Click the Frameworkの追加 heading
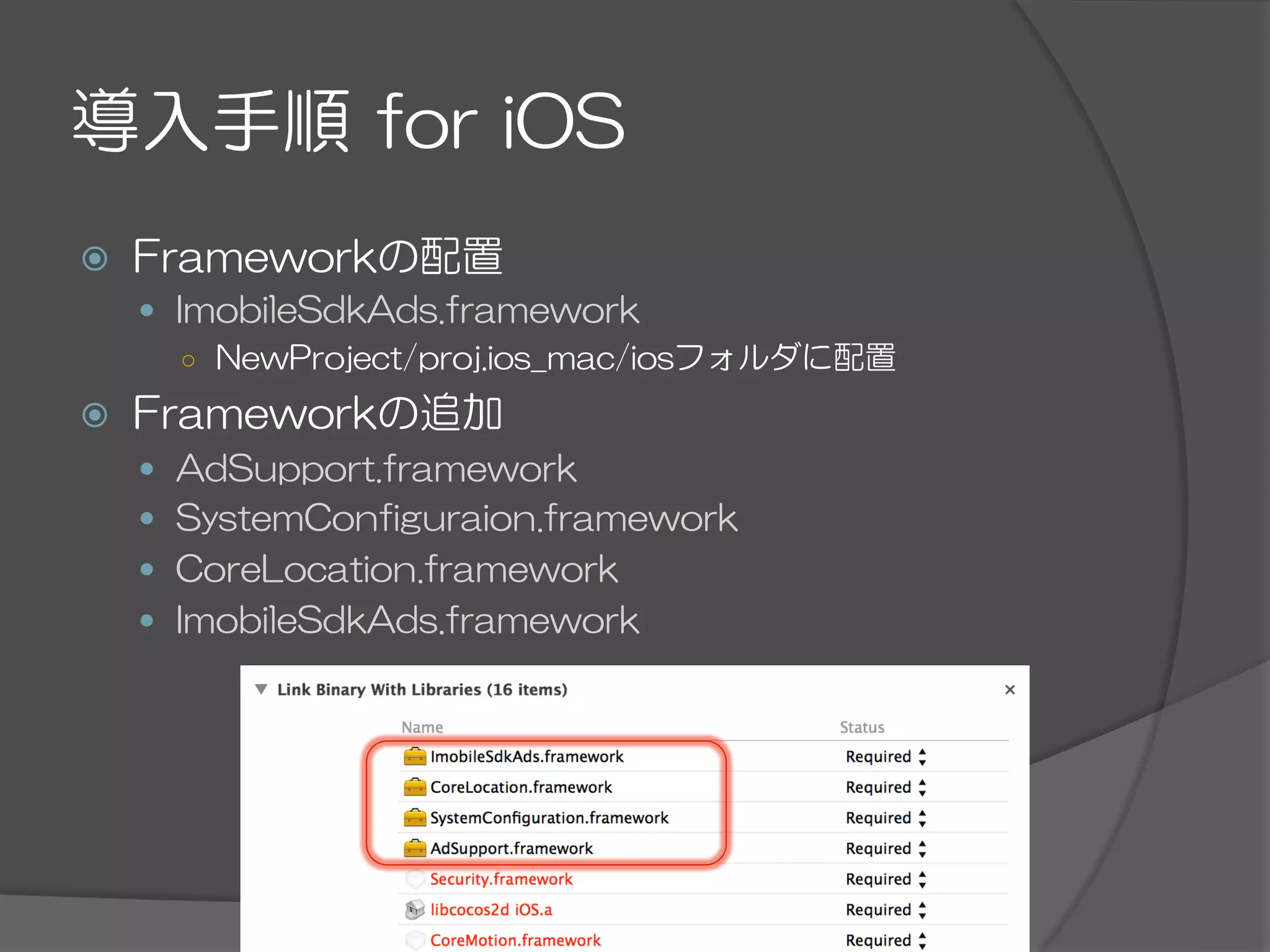This screenshot has height=952, width=1270. [317, 413]
